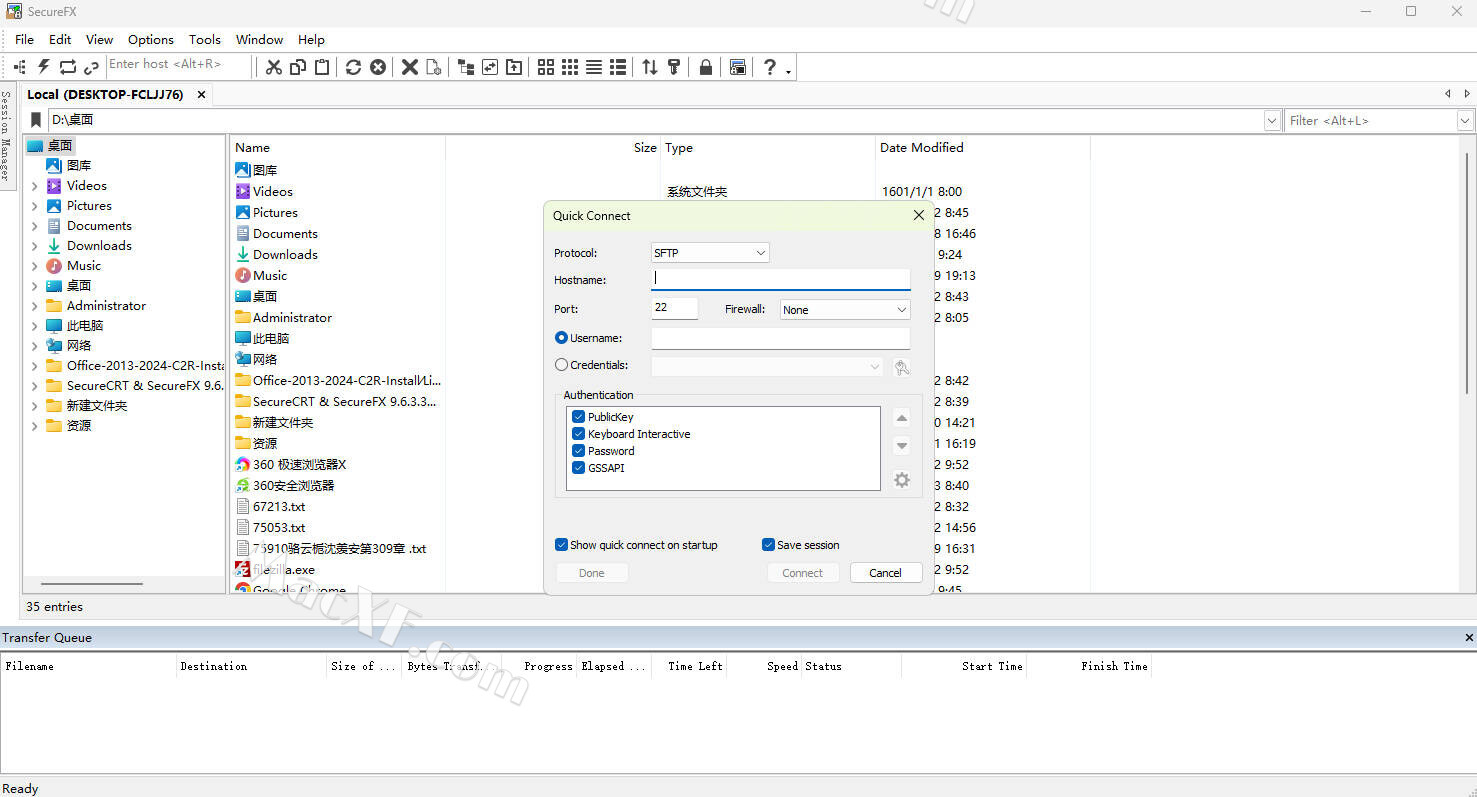Click the Enter host address field
This screenshot has height=797, width=1477.
pos(178,65)
